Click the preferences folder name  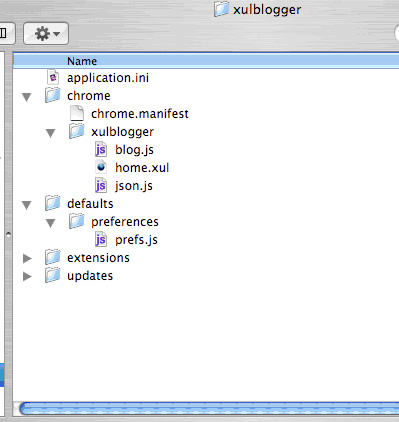(125, 222)
